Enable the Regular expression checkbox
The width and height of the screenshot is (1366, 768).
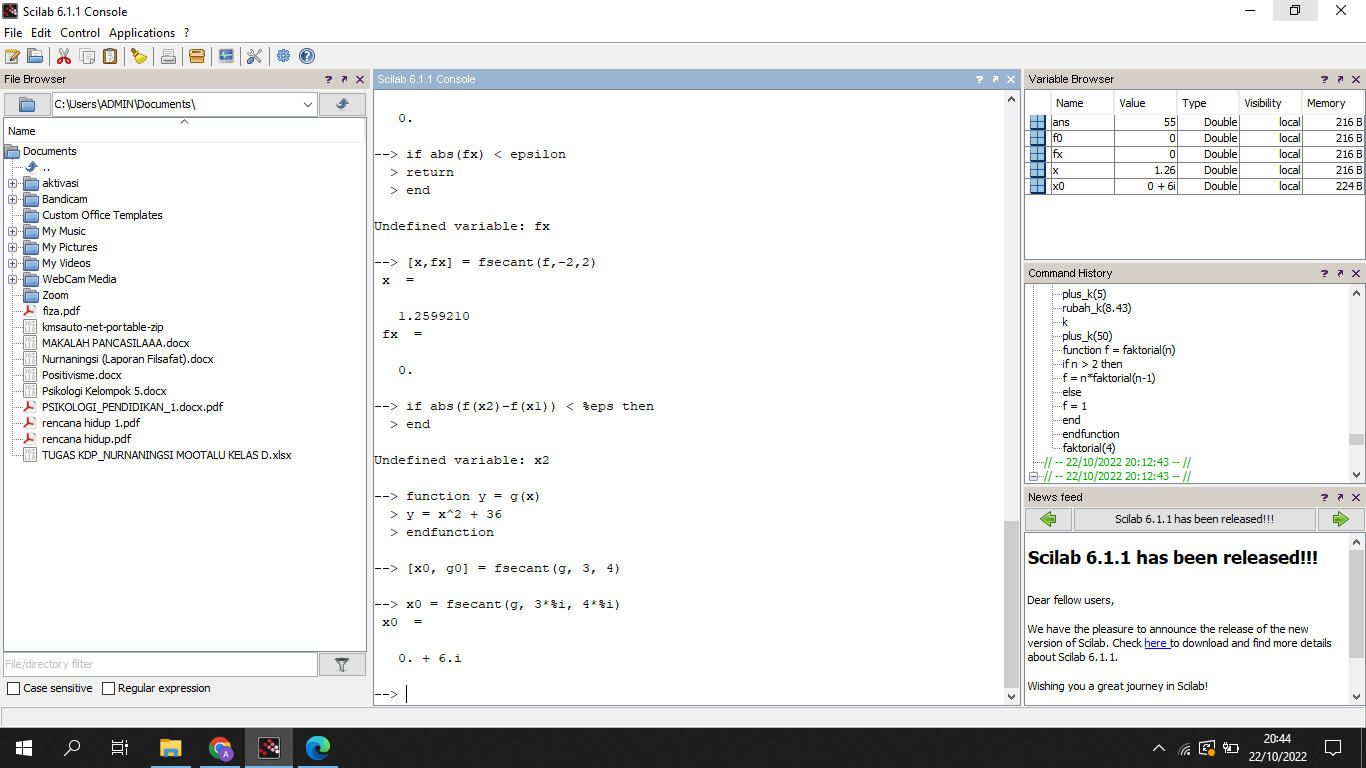click(108, 689)
